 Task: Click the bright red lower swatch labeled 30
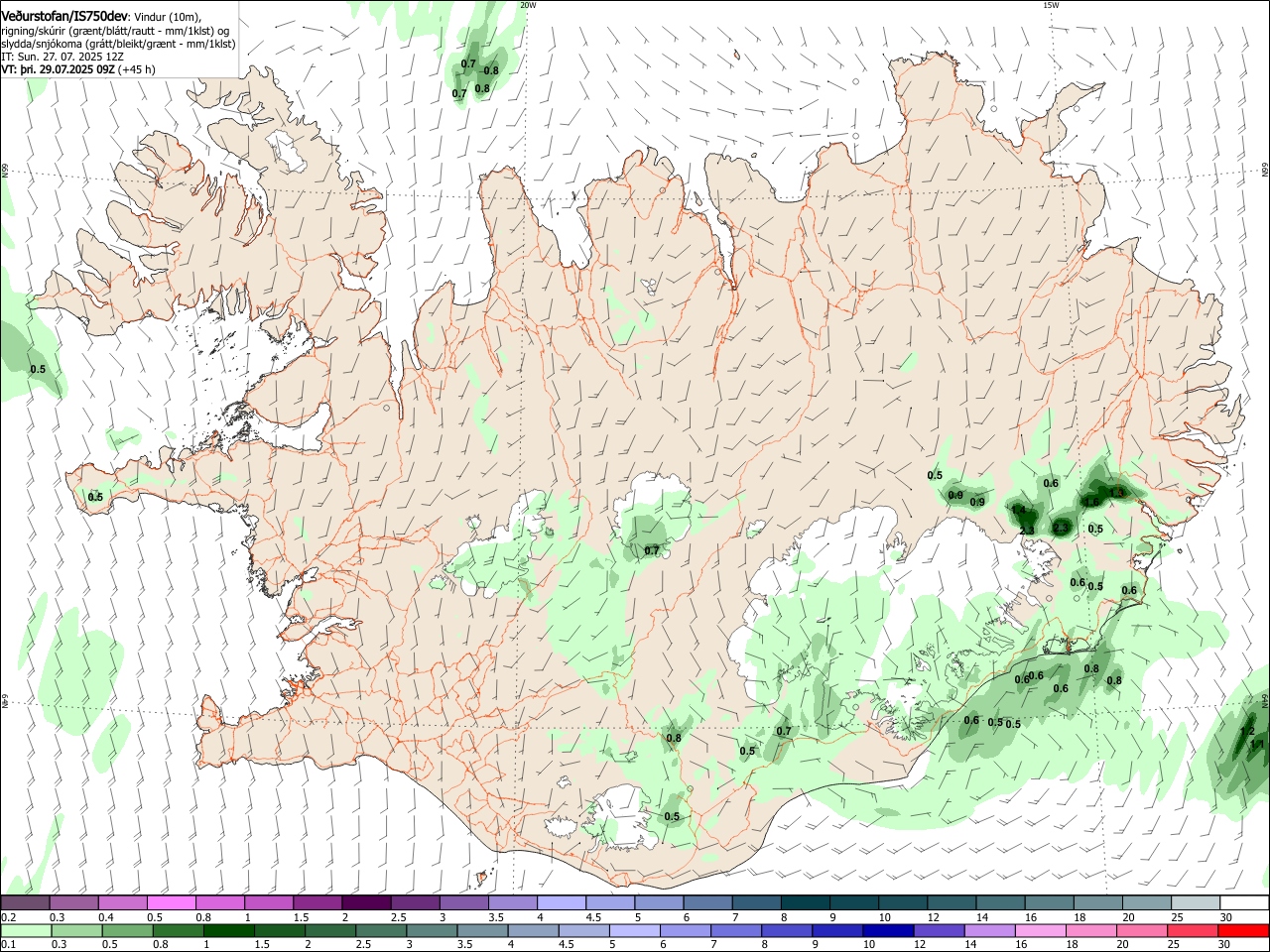(1243, 930)
